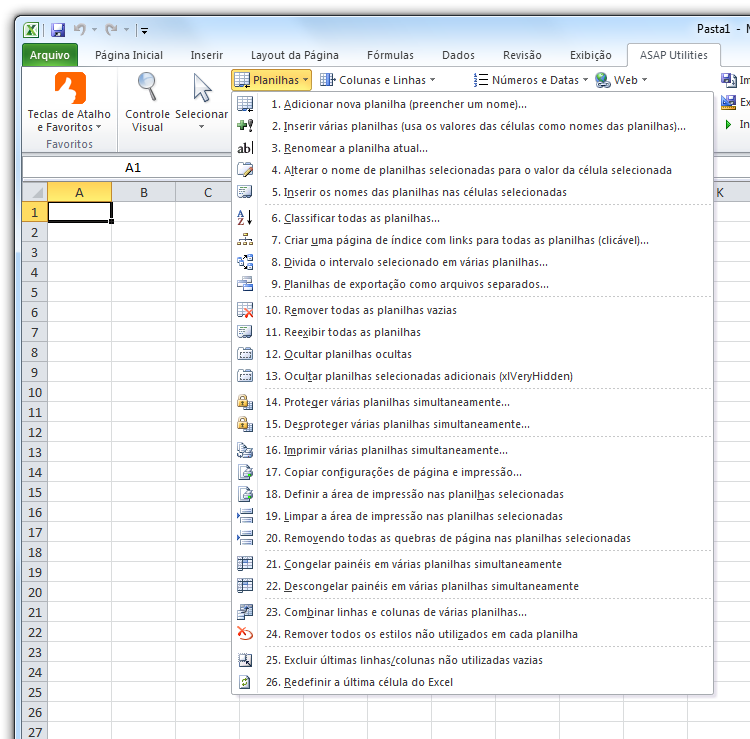This screenshot has width=750, height=739.
Task: Select row 10 header
Action: pyautogui.click(x=35, y=393)
